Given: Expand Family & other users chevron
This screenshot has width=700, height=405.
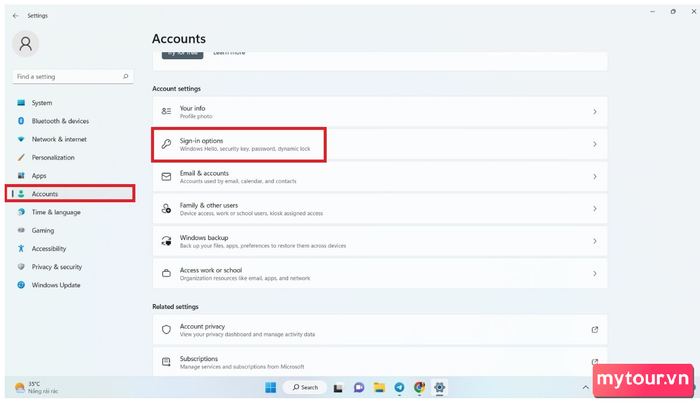Looking at the screenshot, I should (x=595, y=209).
